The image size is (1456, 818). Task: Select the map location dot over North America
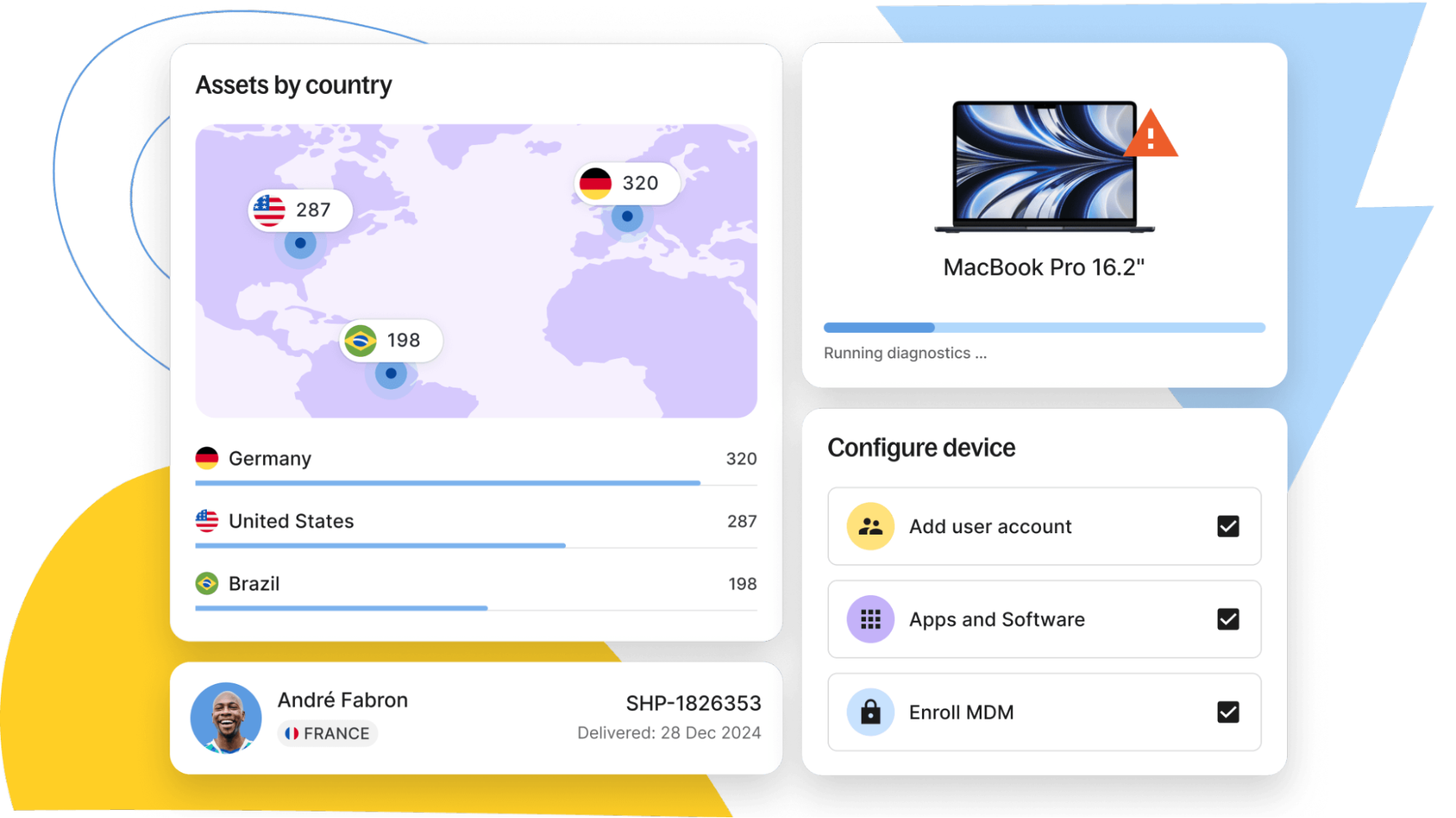tap(300, 243)
